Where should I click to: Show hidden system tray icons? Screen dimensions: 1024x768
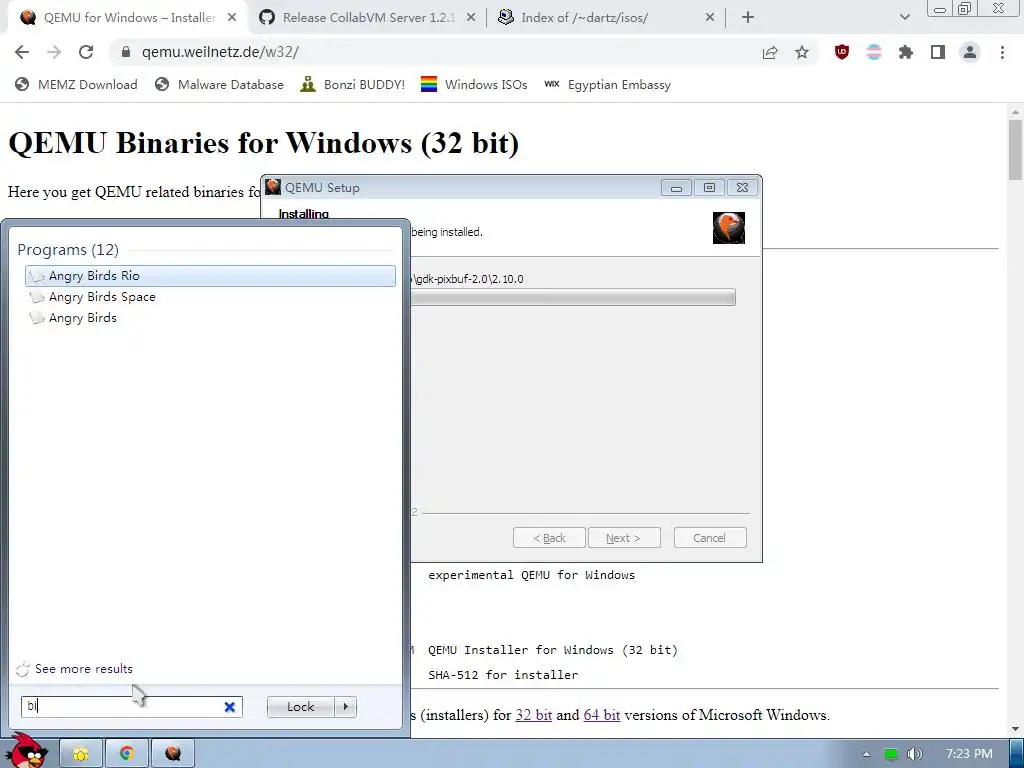click(x=866, y=754)
